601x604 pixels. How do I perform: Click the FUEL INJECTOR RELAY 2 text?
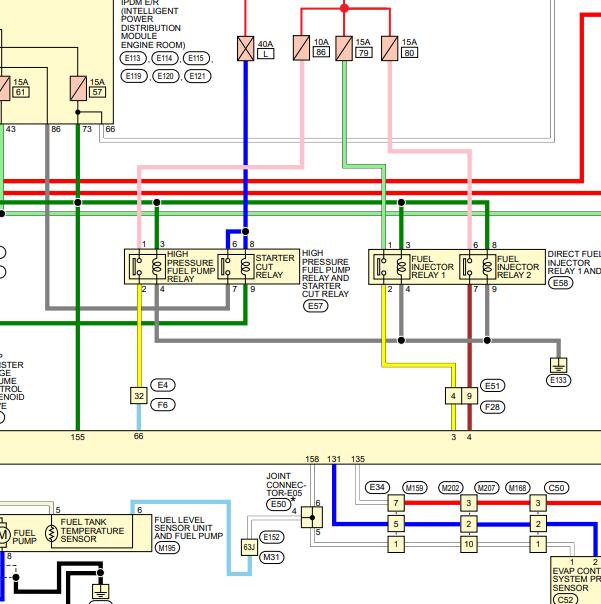[x=518, y=267]
